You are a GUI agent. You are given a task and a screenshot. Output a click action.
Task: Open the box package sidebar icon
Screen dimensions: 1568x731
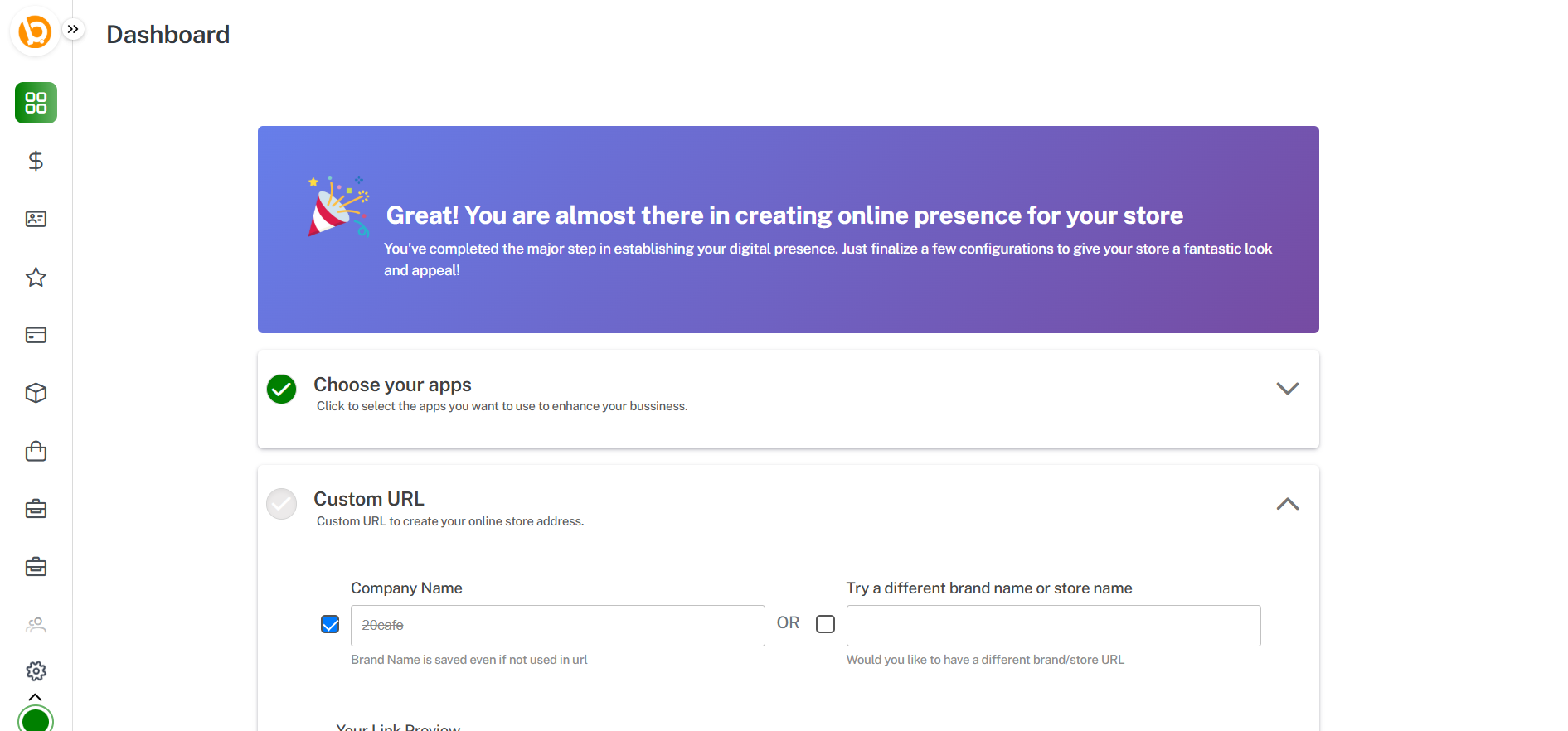[x=36, y=393]
